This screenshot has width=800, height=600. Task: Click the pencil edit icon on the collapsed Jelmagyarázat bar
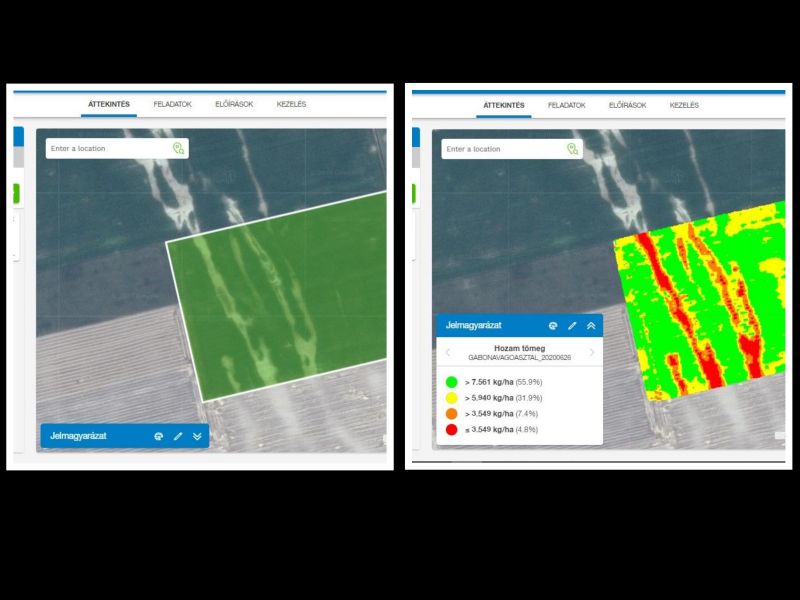click(178, 436)
